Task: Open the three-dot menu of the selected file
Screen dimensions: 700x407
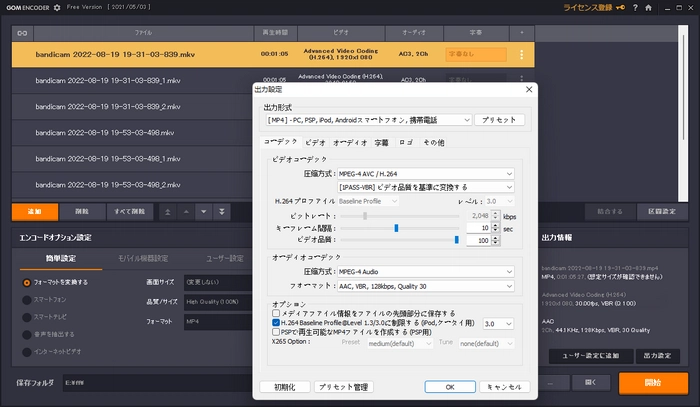Action: pyautogui.click(x=521, y=55)
